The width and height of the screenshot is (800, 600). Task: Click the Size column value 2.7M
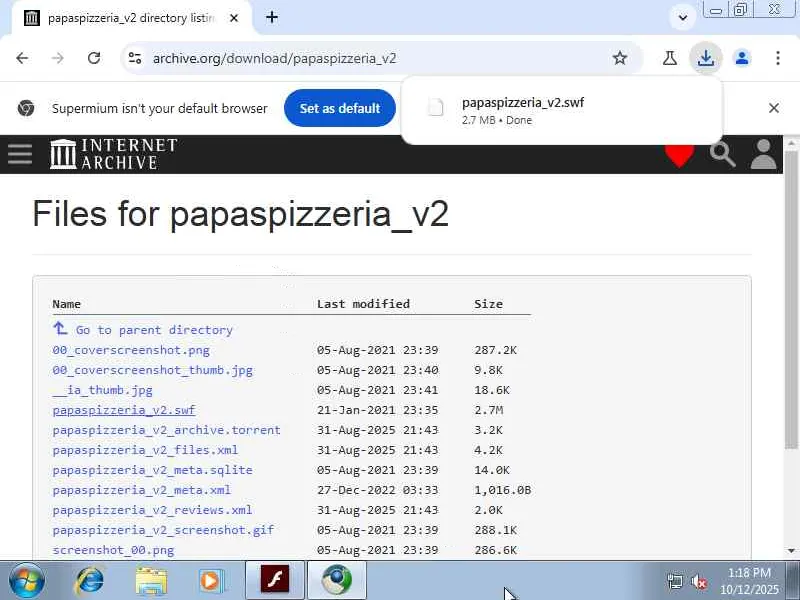[x=488, y=410]
